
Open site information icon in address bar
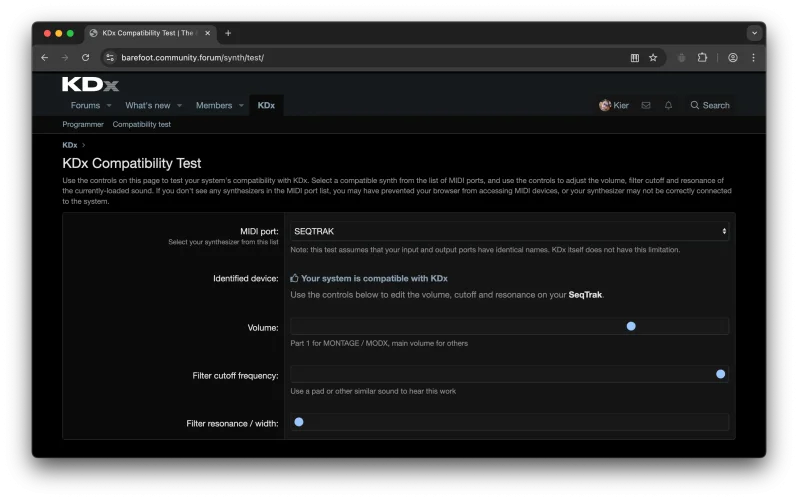[x=110, y=58]
